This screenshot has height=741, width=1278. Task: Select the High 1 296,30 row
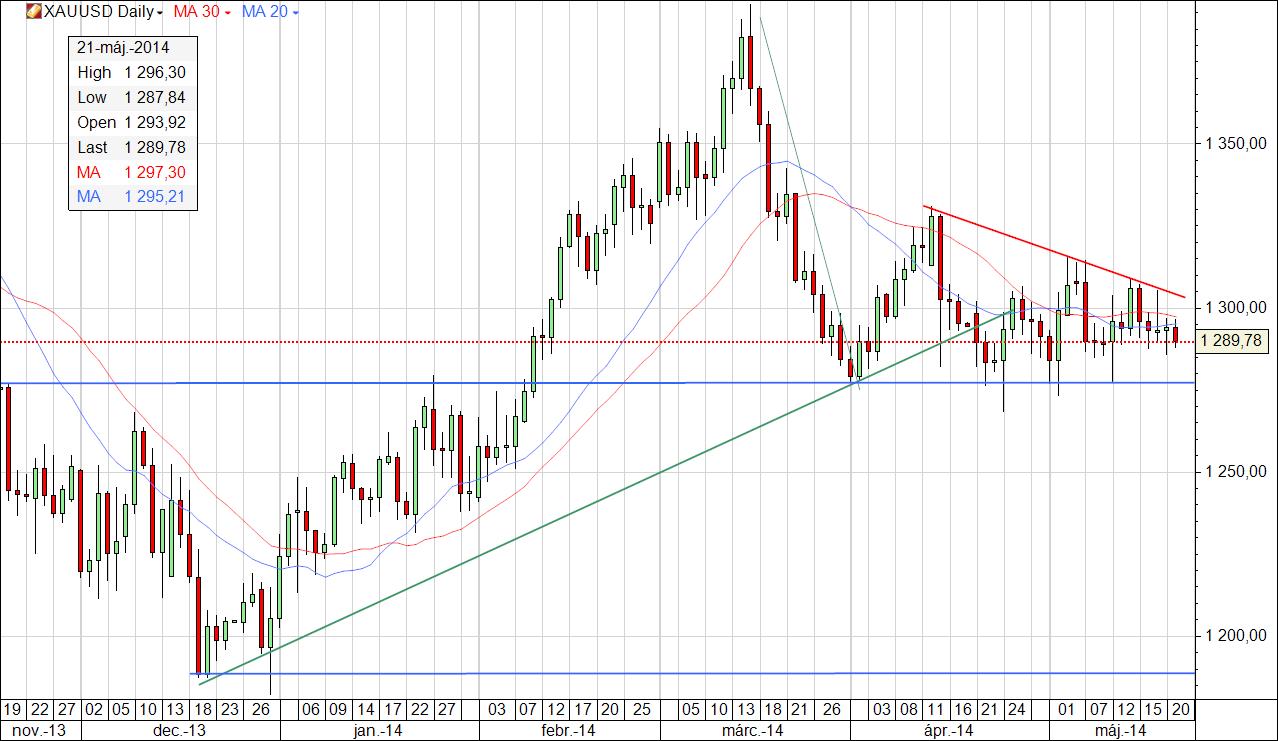(x=131, y=72)
